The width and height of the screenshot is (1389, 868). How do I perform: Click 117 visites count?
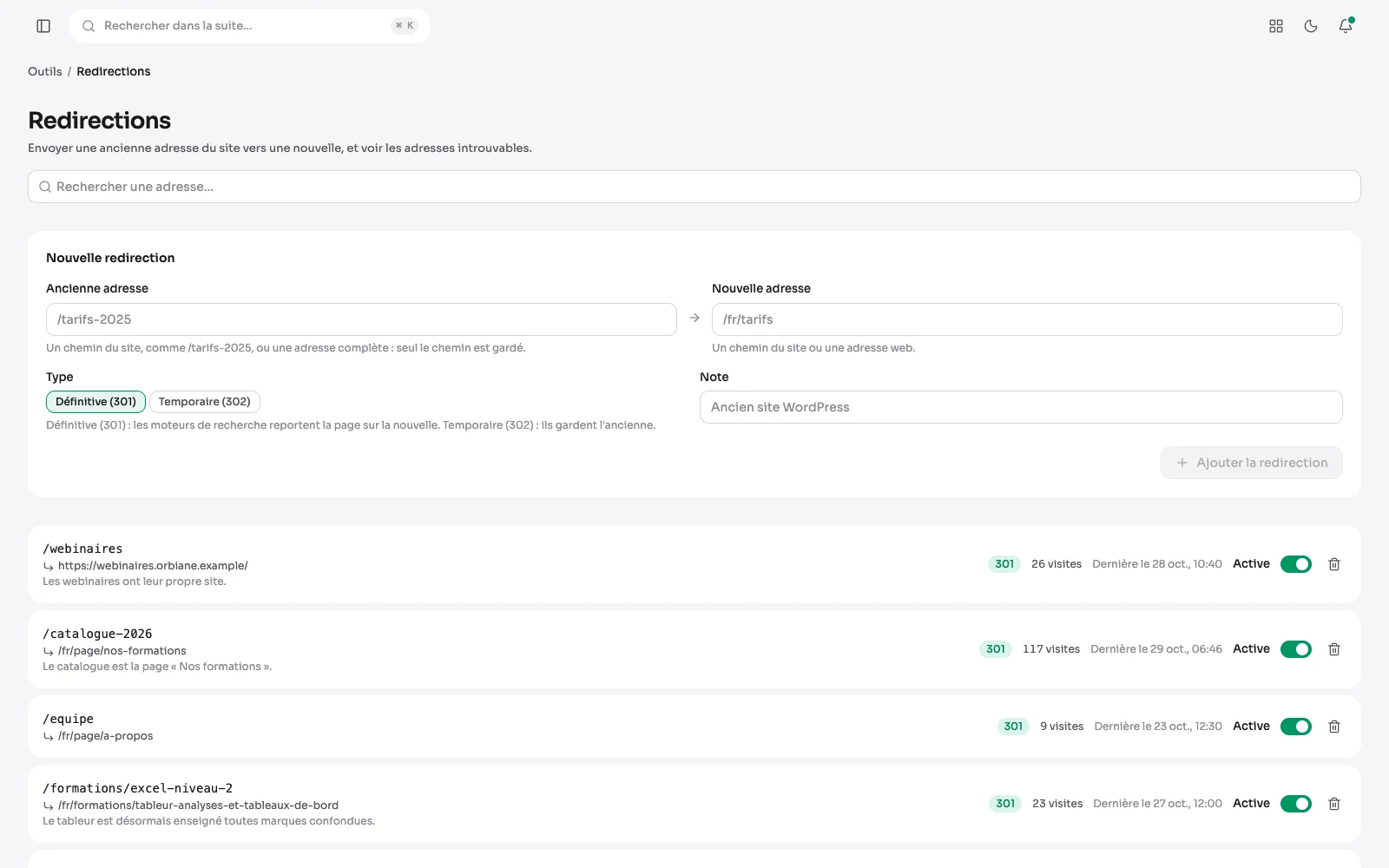(1051, 649)
